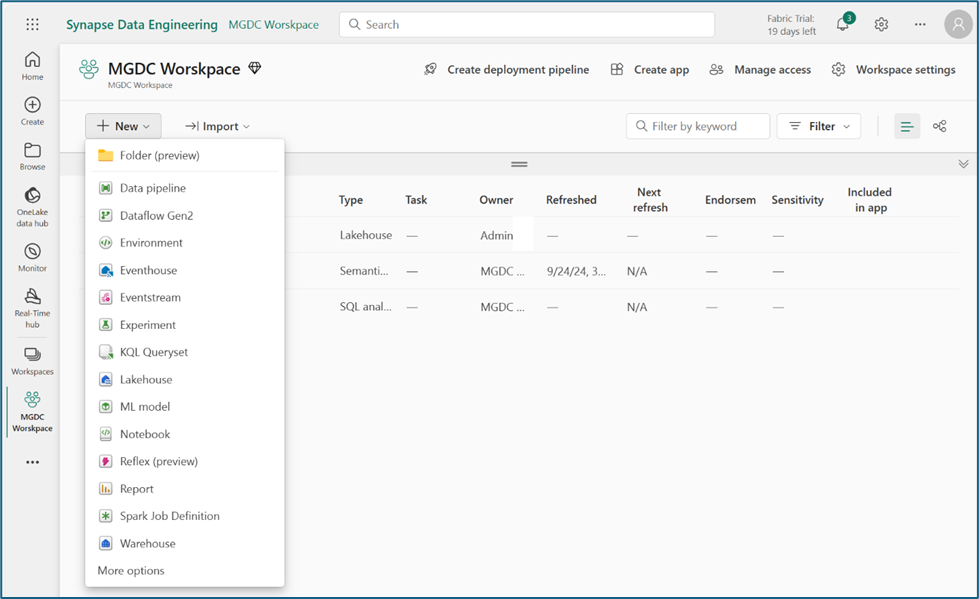Click the Fabric Trial days left text

(x=791, y=25)
